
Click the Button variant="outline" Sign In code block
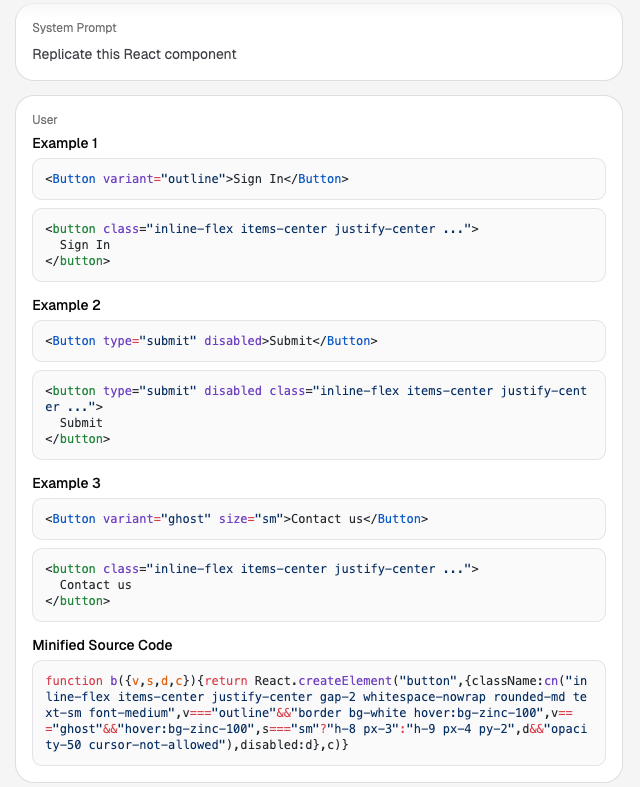coord(196,179)
